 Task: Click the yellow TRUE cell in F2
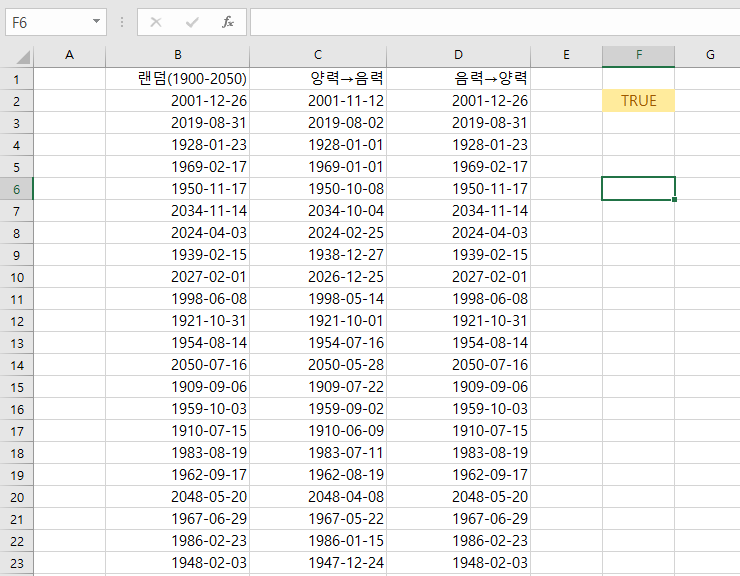[x=638, y=100]
